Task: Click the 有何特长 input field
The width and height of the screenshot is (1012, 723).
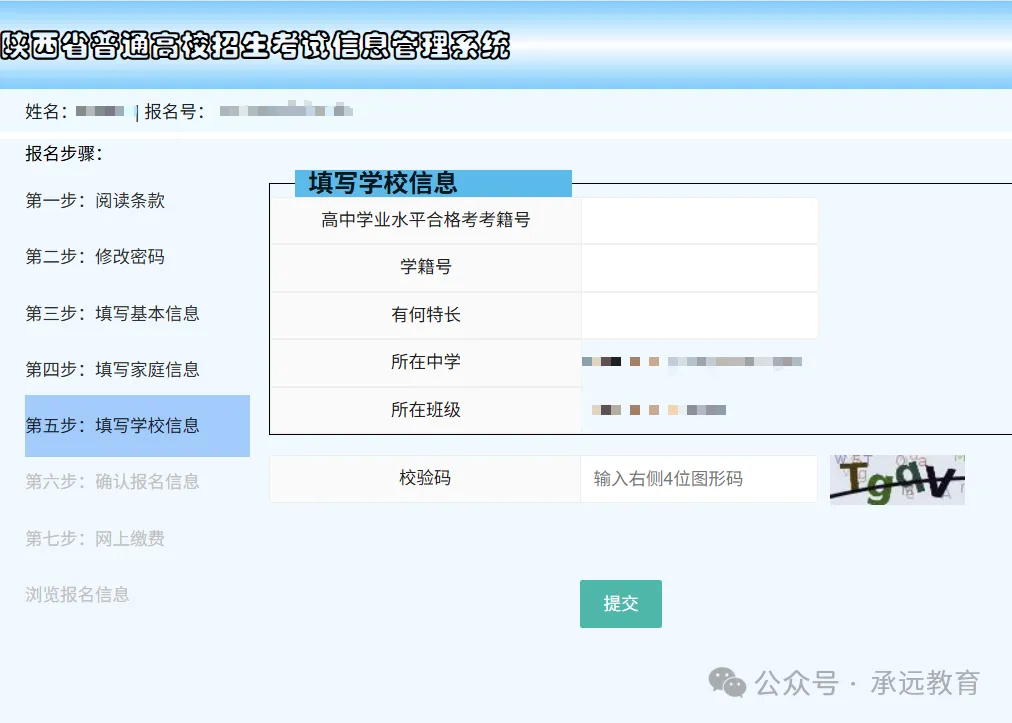Action: coord(700,316)
